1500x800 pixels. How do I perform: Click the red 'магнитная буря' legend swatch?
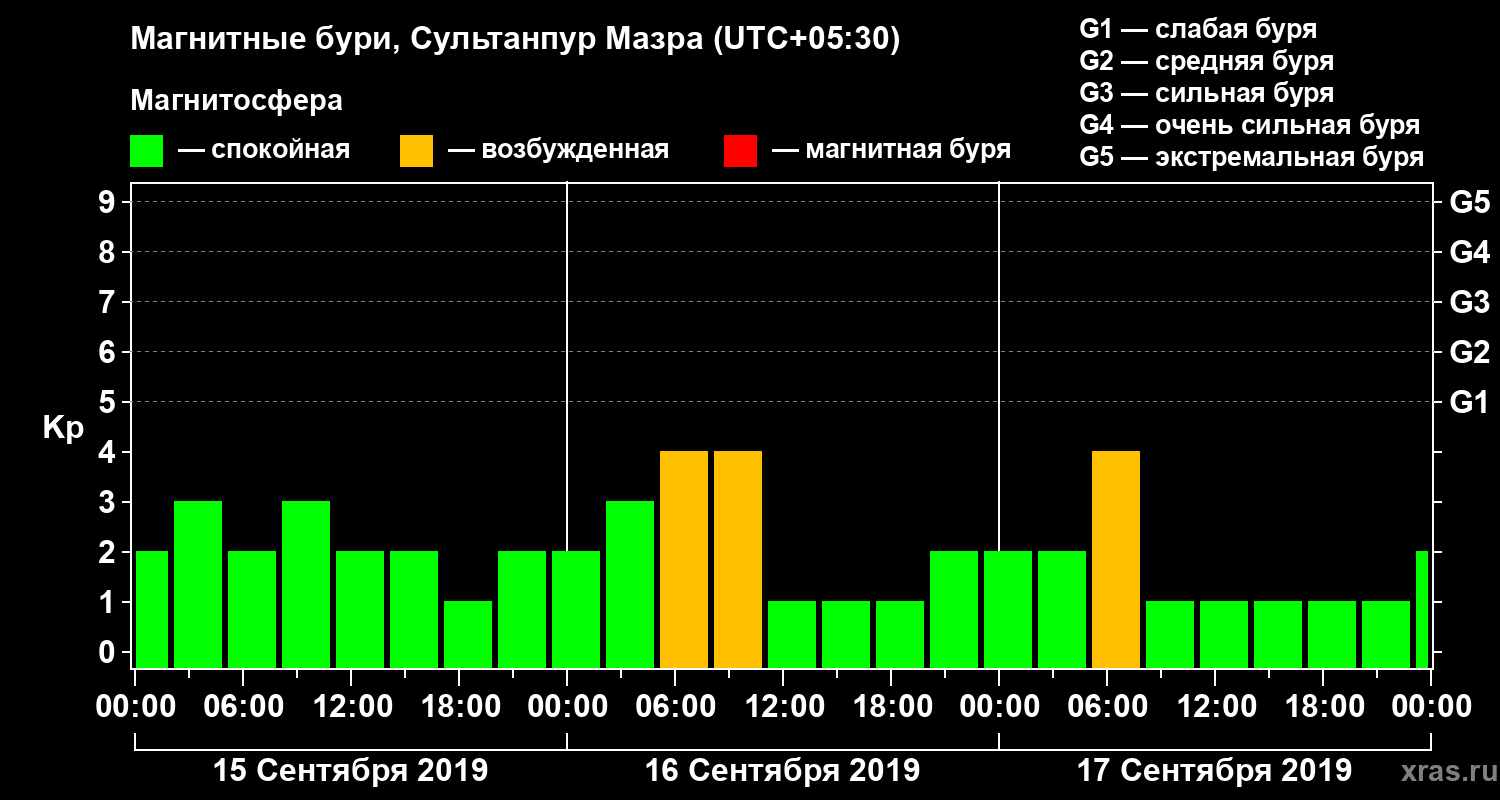(740, 151)
